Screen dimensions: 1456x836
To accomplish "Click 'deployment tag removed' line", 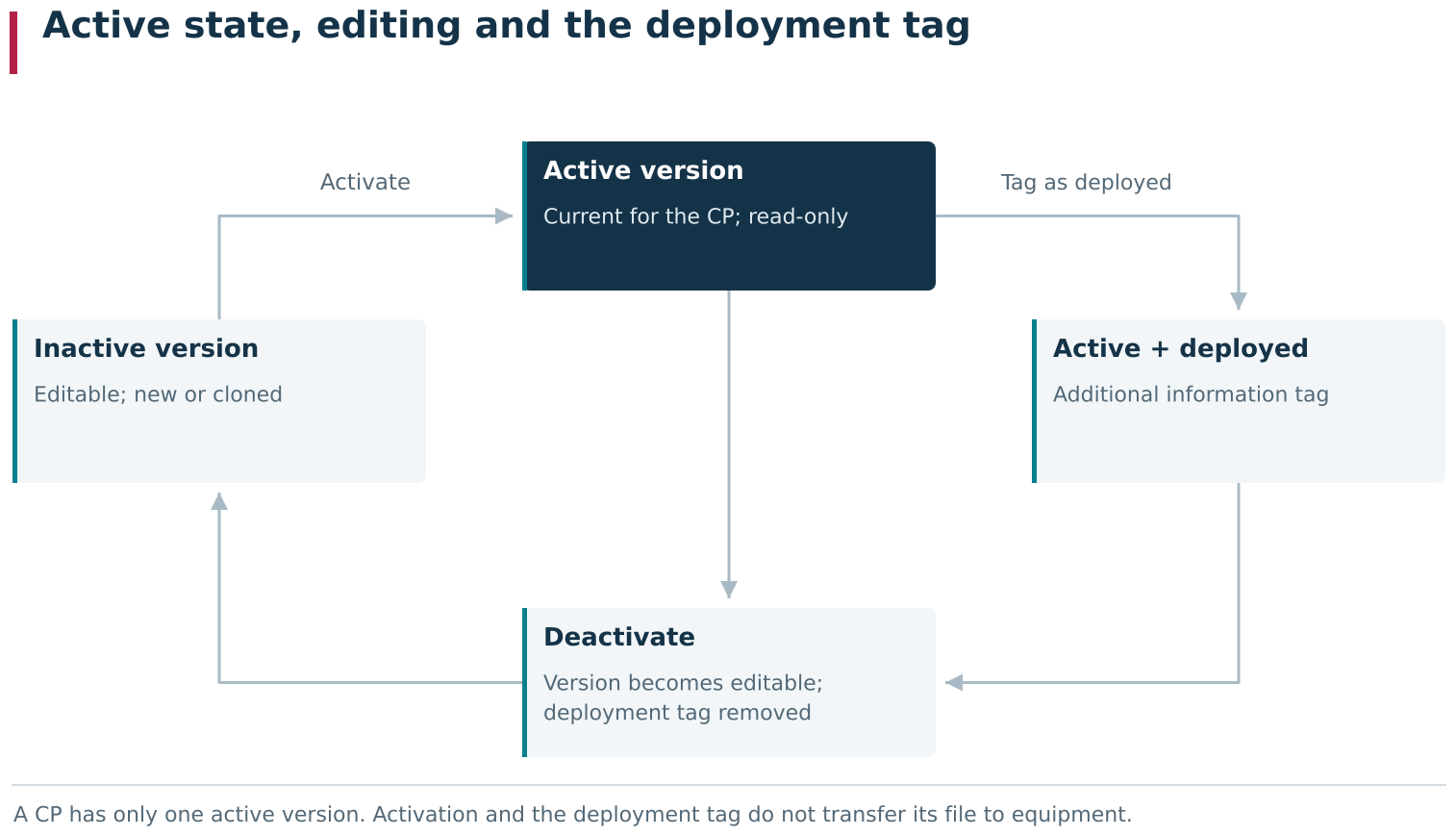I will pyautogui.click(x=677, y=713).
